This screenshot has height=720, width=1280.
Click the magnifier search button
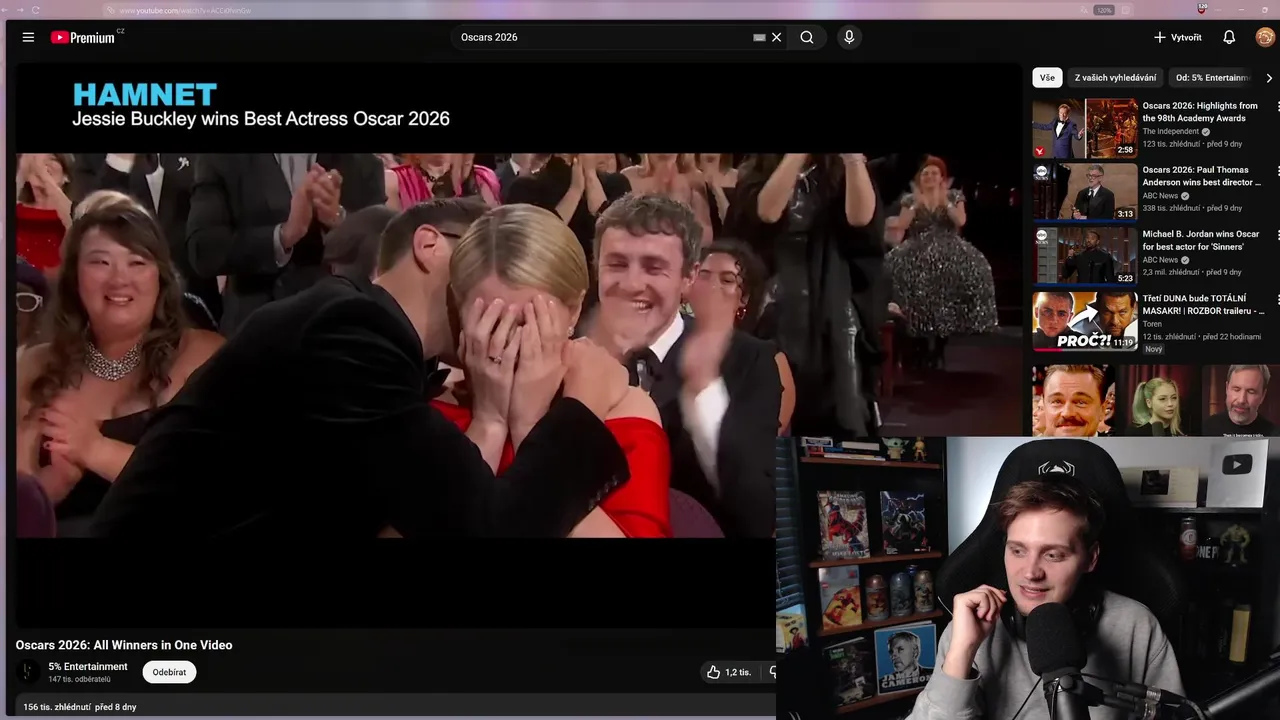coord(807,37)
